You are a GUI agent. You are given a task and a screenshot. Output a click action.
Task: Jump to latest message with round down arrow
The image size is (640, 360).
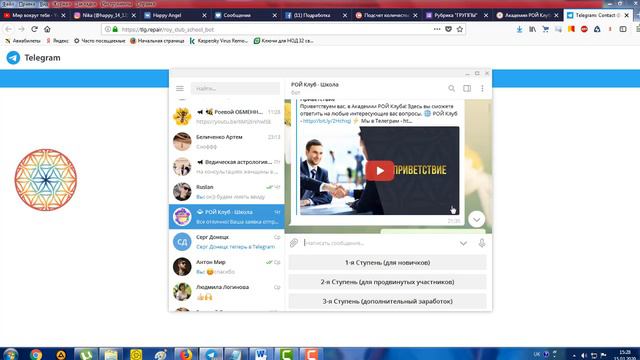pos(476,220)
